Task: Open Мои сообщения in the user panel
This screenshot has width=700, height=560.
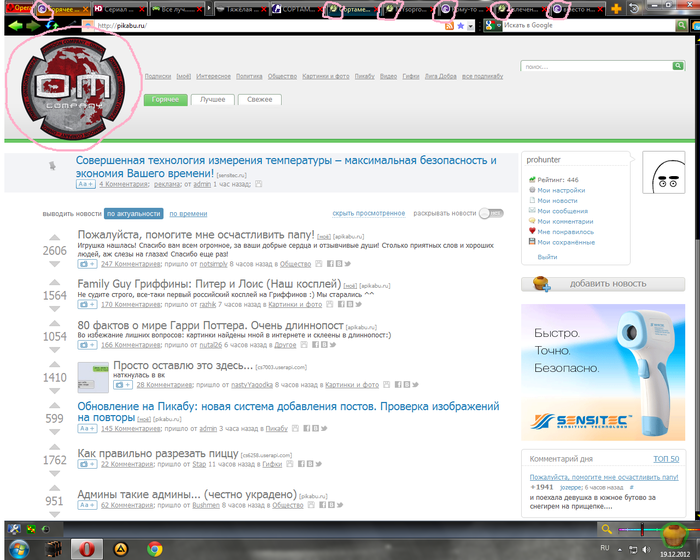Action: 562,211
